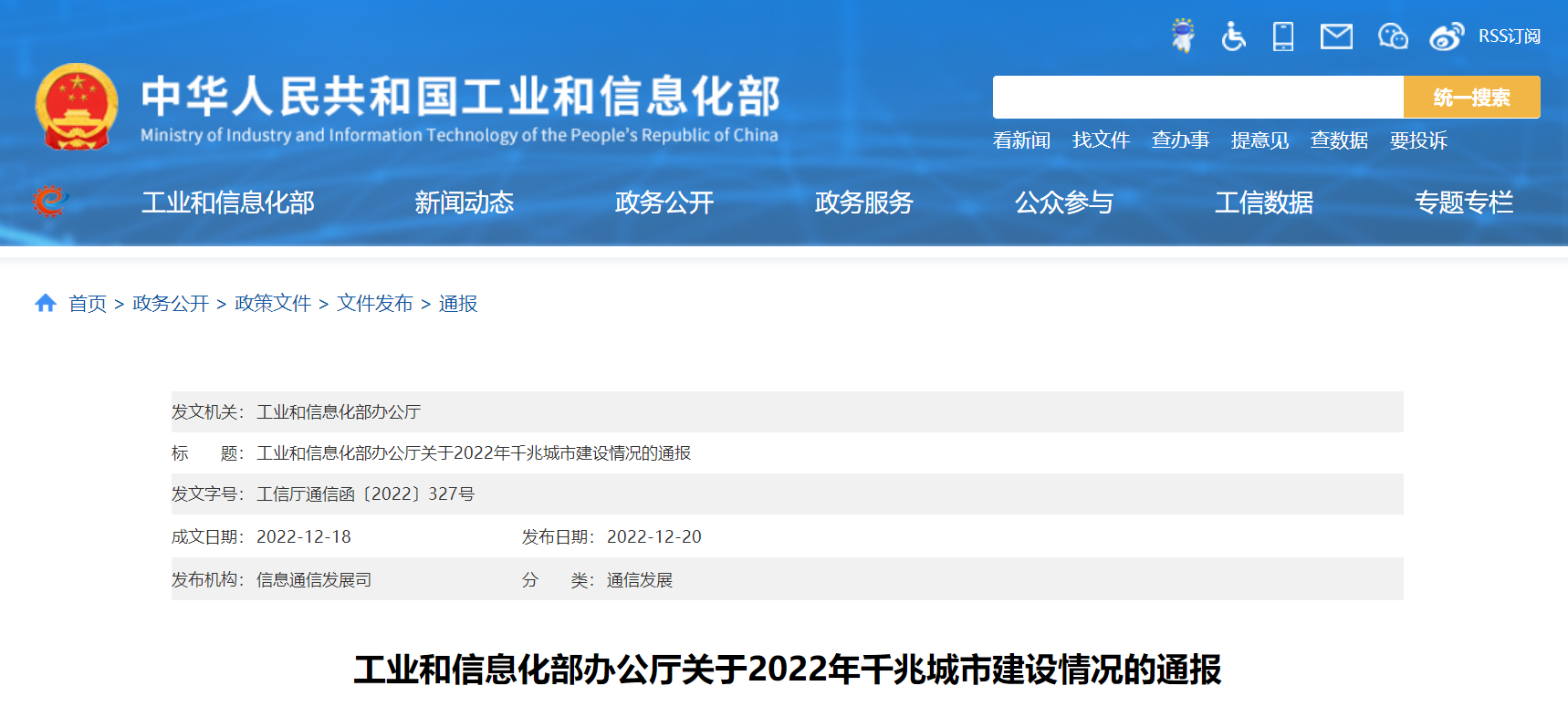This screenshot has width=1568, height=717.
Task: Click the national emblem logo
Action: click(x=77, y=106)
